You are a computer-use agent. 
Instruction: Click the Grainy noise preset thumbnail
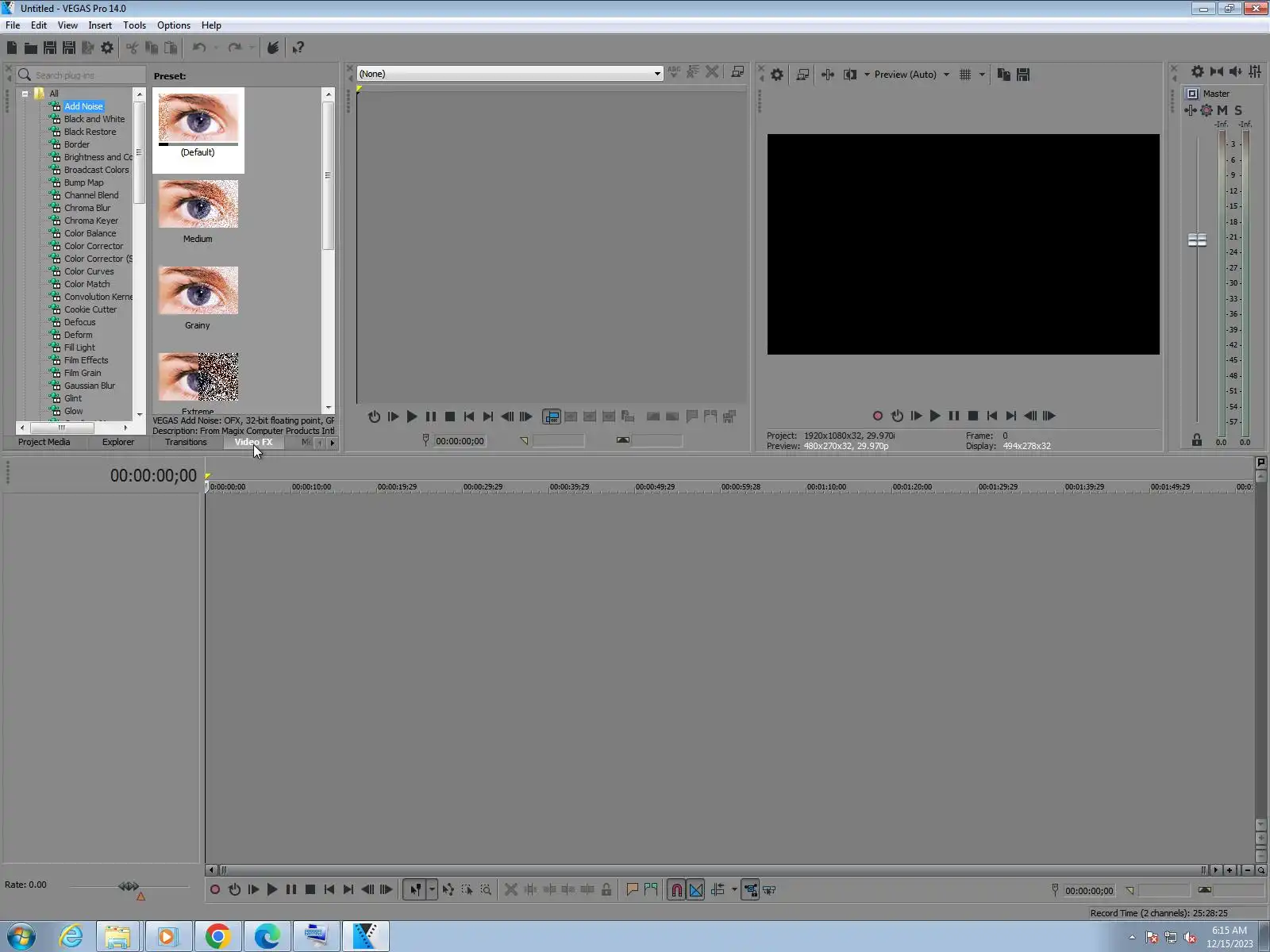198,291
